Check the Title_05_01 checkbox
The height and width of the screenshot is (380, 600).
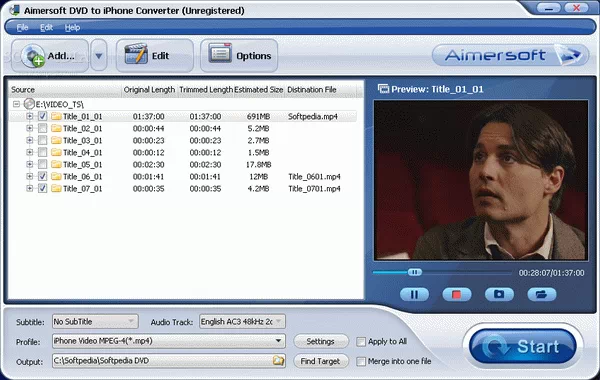click(42, 165)
